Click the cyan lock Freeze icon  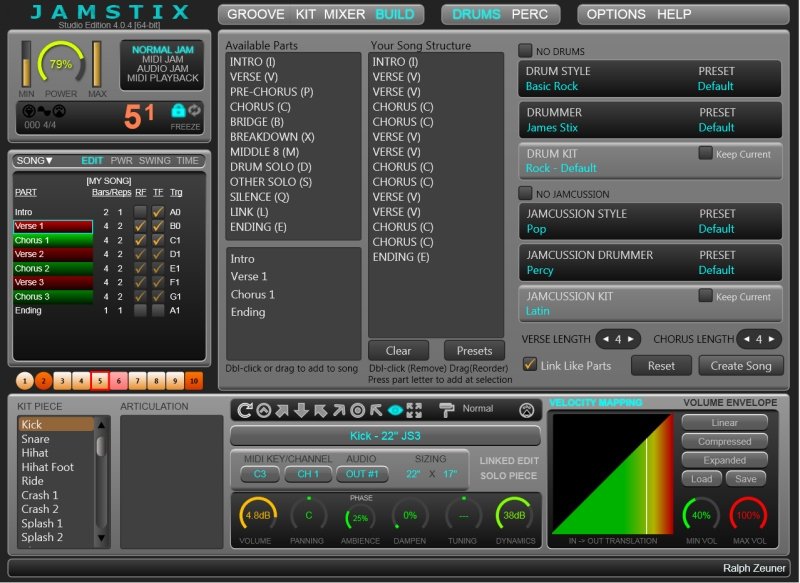[178, 110]
